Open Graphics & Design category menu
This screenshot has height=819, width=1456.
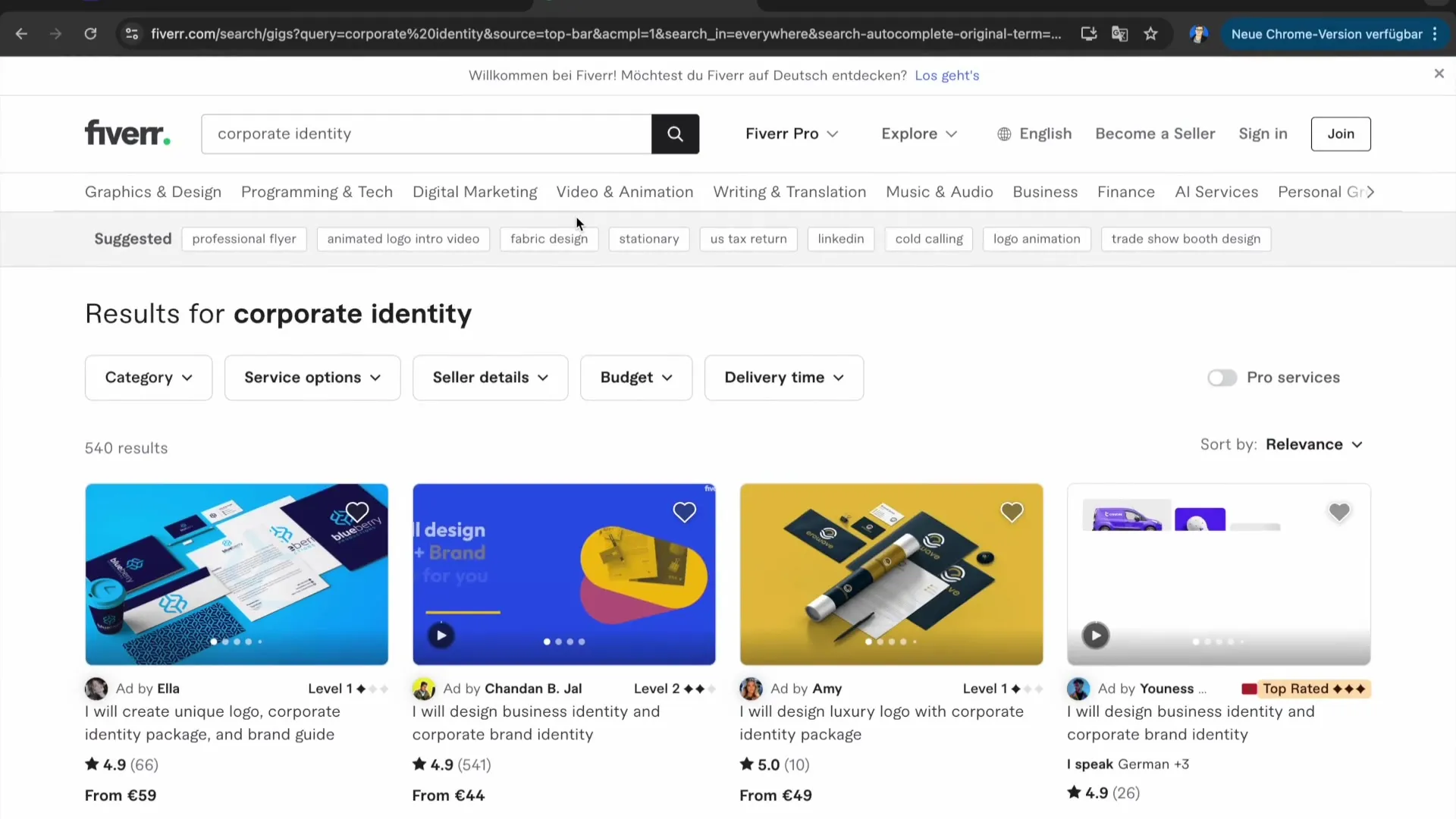[x=153, y=192]
